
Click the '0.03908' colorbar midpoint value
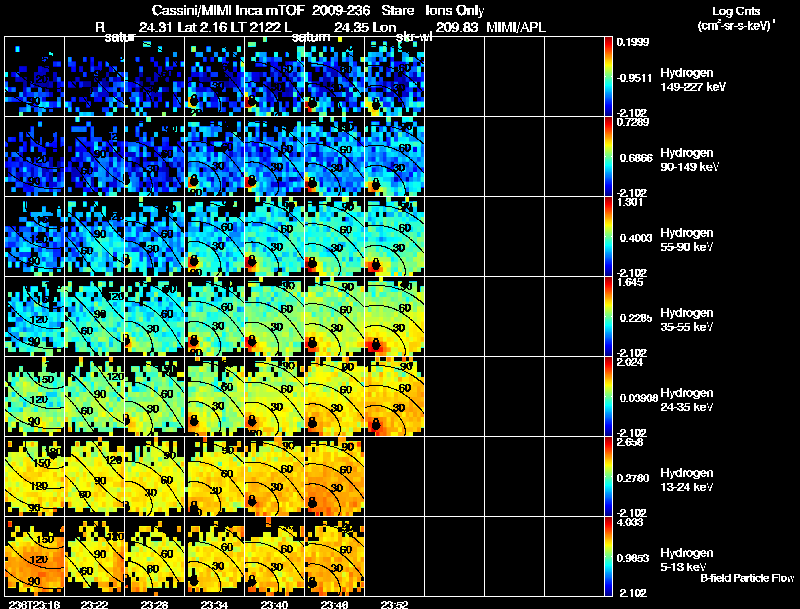click(x=639, y=398)
